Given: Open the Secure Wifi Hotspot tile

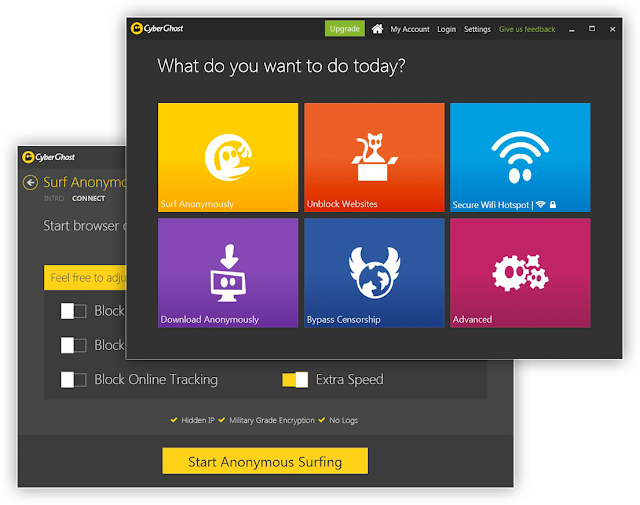Looking at the screenshot, I should pyautogui.click(x=520, y=157).
